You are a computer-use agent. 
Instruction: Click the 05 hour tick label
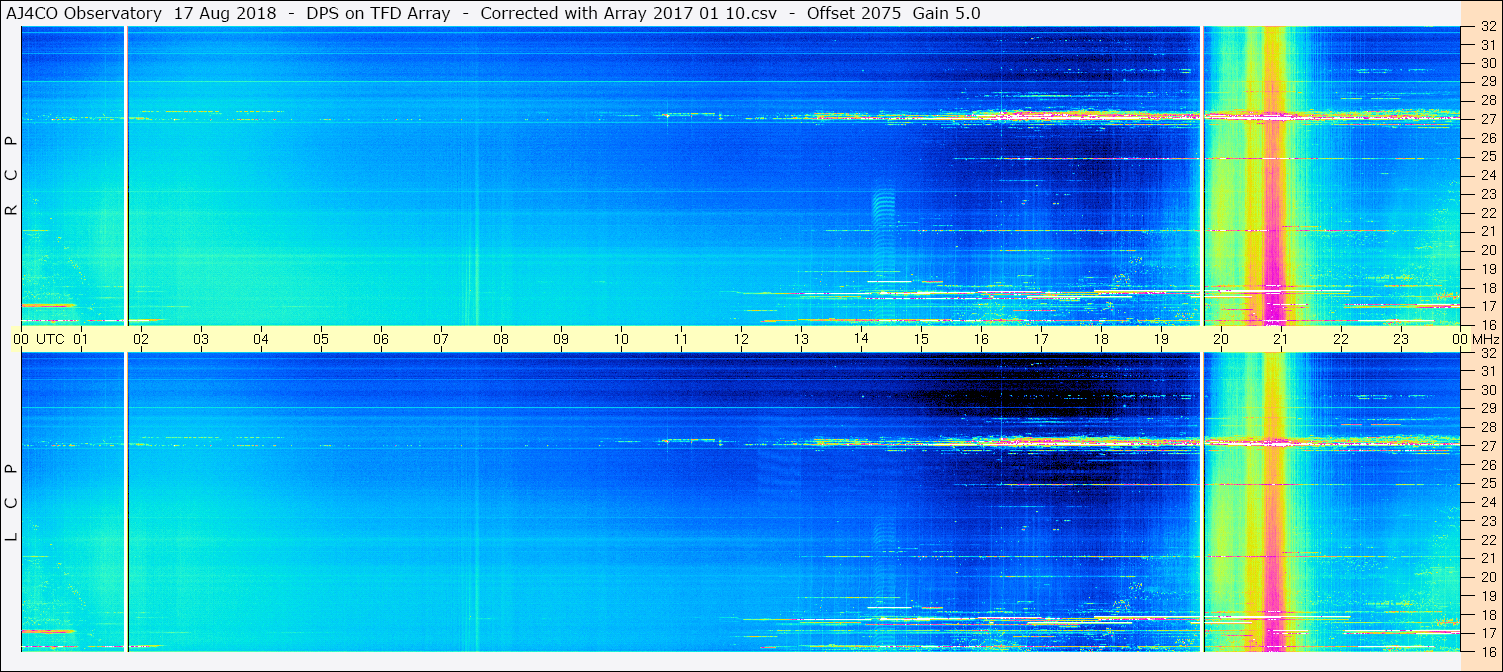(x=321, y=339)
